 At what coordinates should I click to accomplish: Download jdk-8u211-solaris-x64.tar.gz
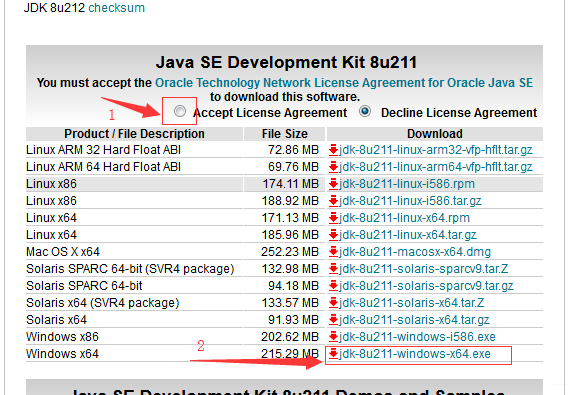click(x=414, y=320)
